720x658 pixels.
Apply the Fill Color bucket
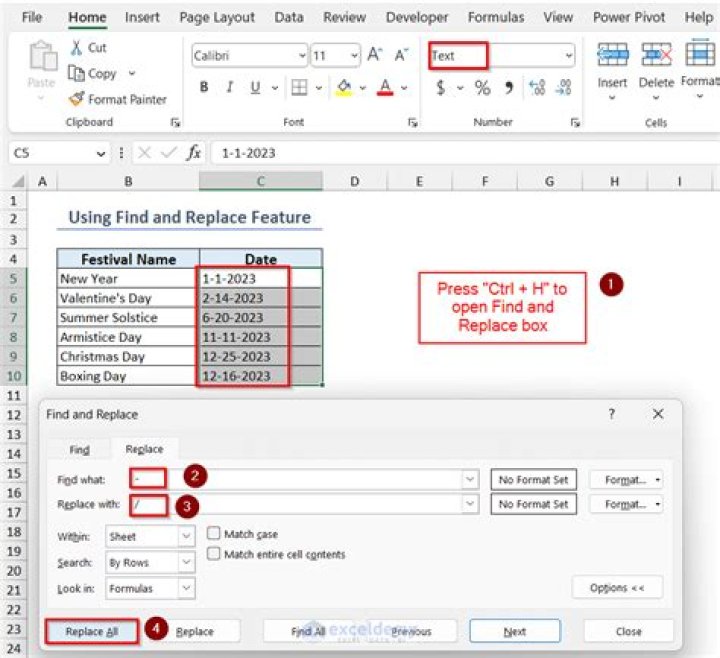point(344,87)
